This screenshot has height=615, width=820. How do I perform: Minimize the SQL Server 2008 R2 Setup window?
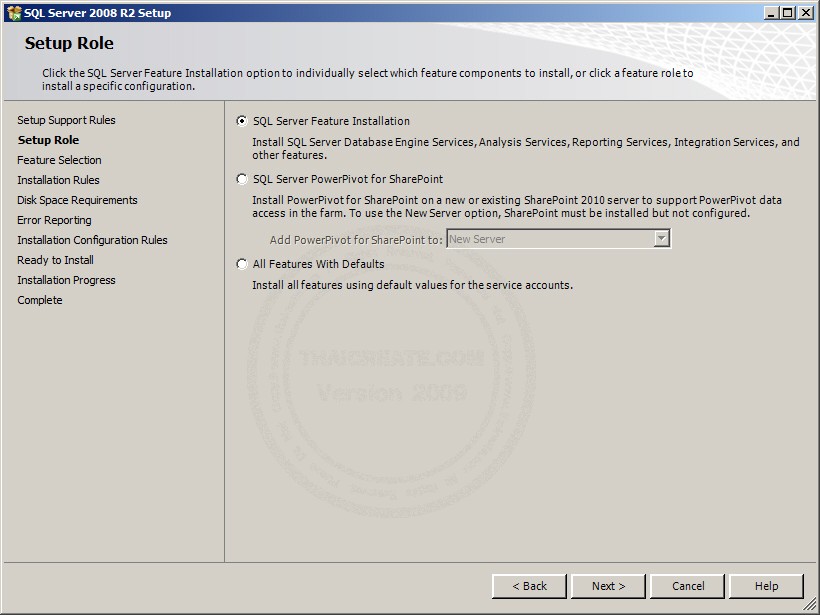[x=770, y=13]
